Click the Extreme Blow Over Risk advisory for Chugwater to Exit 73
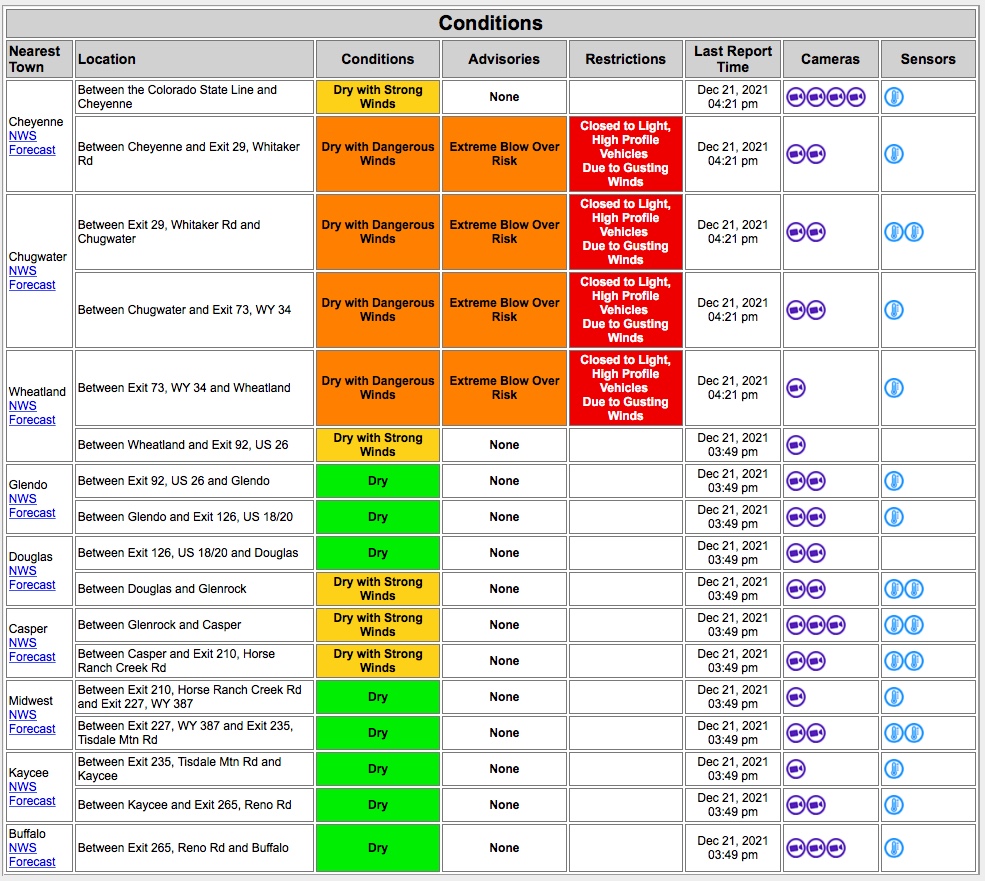The image size is (985, 881). (504, 310)
